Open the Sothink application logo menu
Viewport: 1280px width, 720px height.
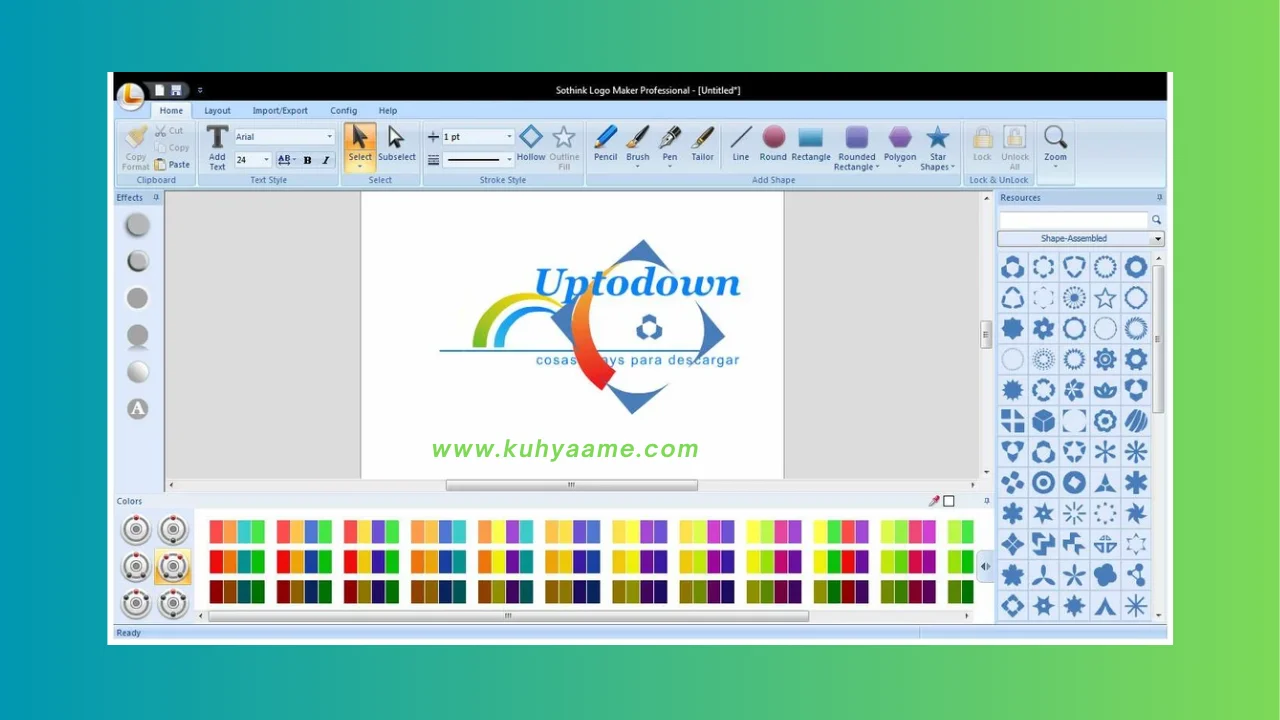(131, 96)
